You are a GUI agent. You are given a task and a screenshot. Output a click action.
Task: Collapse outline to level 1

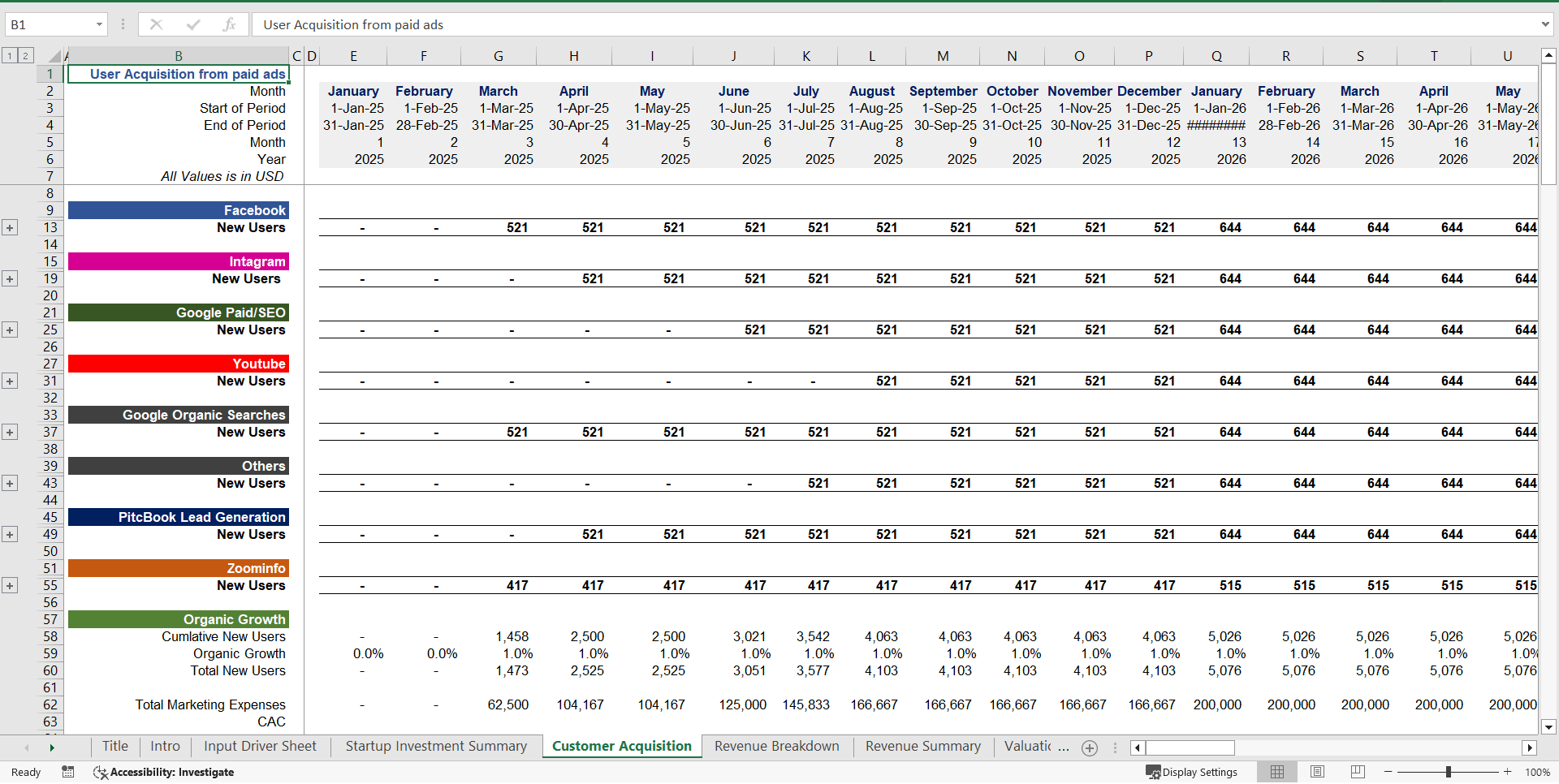[x=9, y=55]
